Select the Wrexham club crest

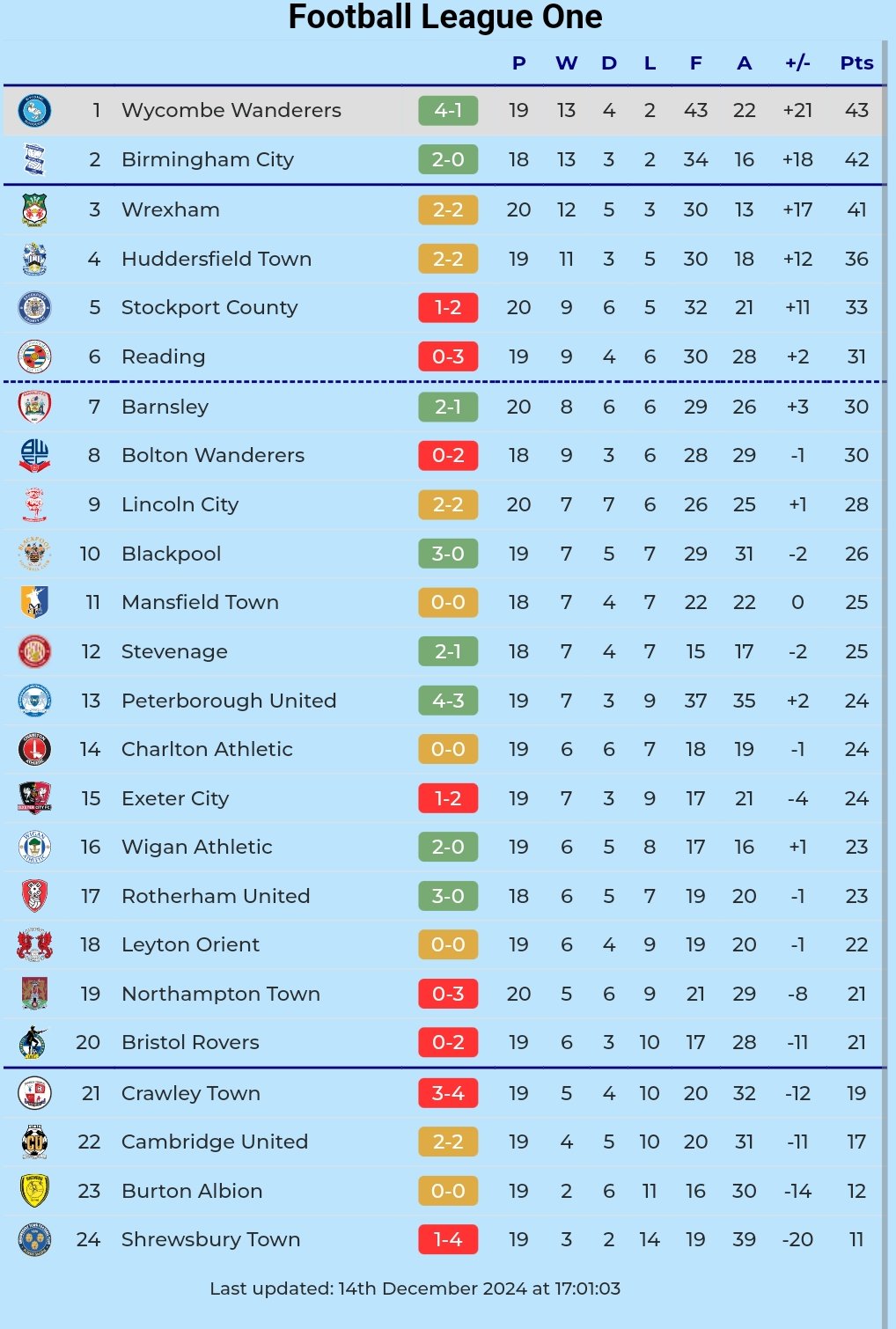34,210
